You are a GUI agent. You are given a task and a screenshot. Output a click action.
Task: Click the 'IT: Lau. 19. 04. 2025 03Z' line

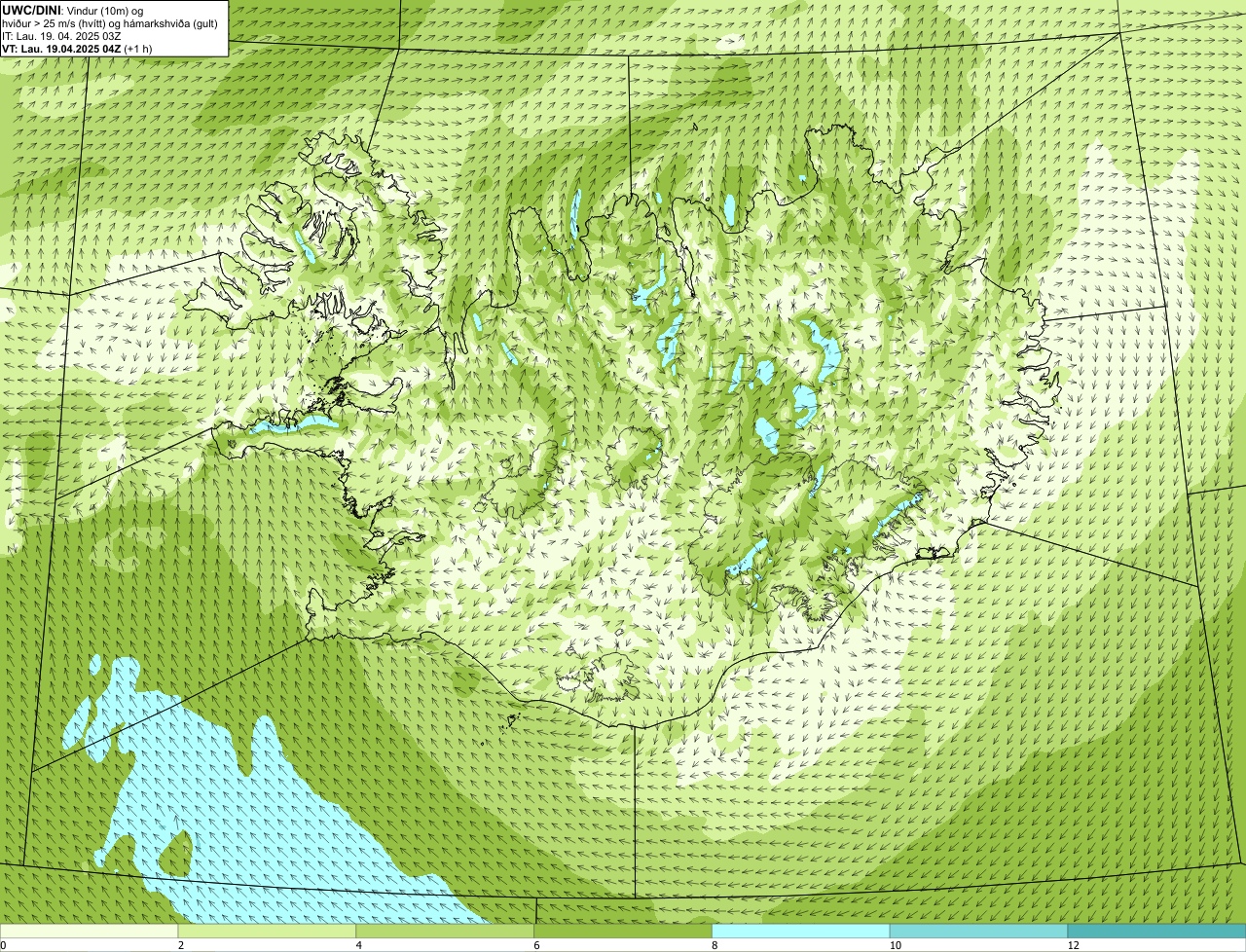[61, 35]
